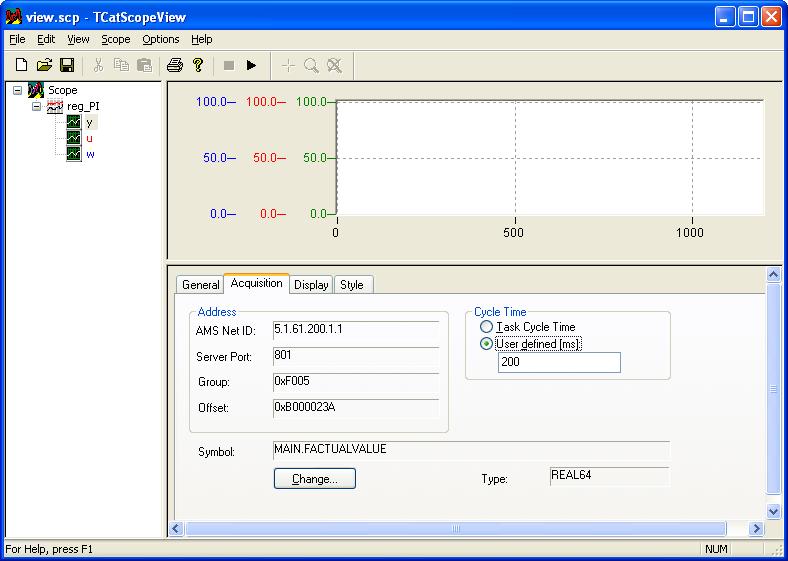
Task: Switch to the Style tab
Action: tap(352, 285)
